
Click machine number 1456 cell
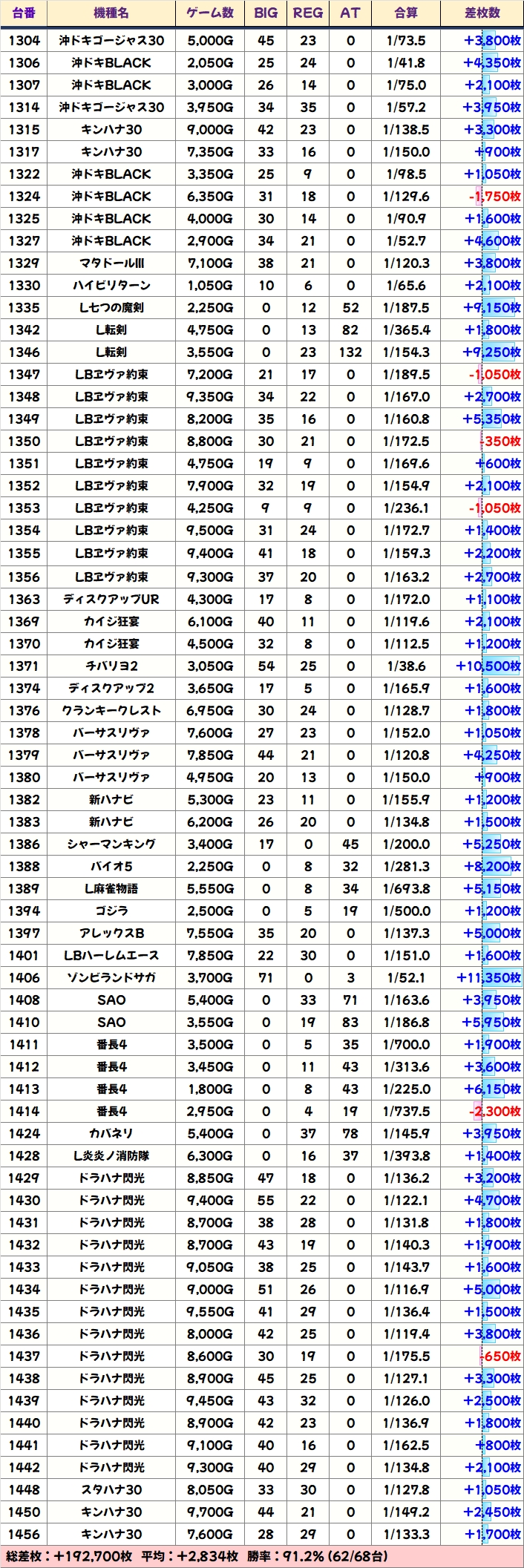point(24,1534)
